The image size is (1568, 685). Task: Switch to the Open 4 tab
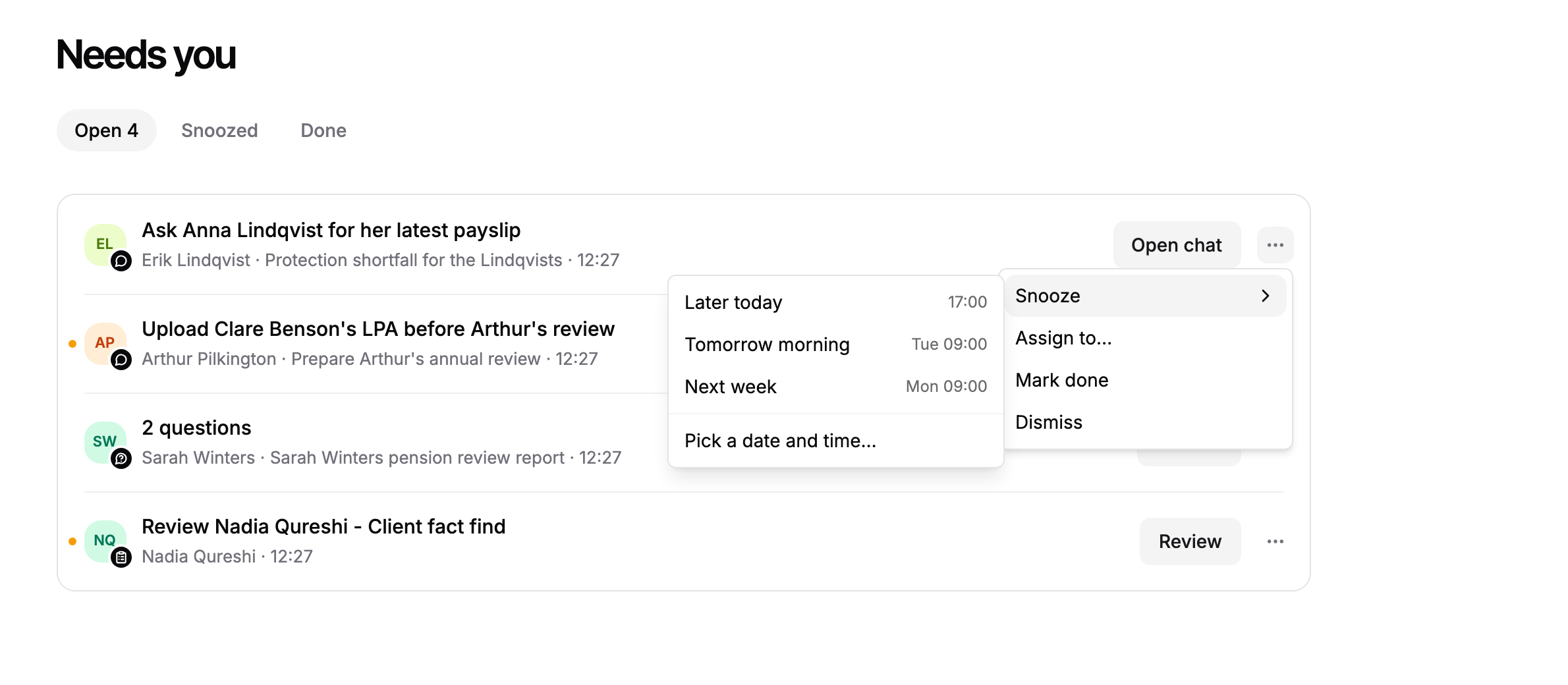click(x=107, y=130)
